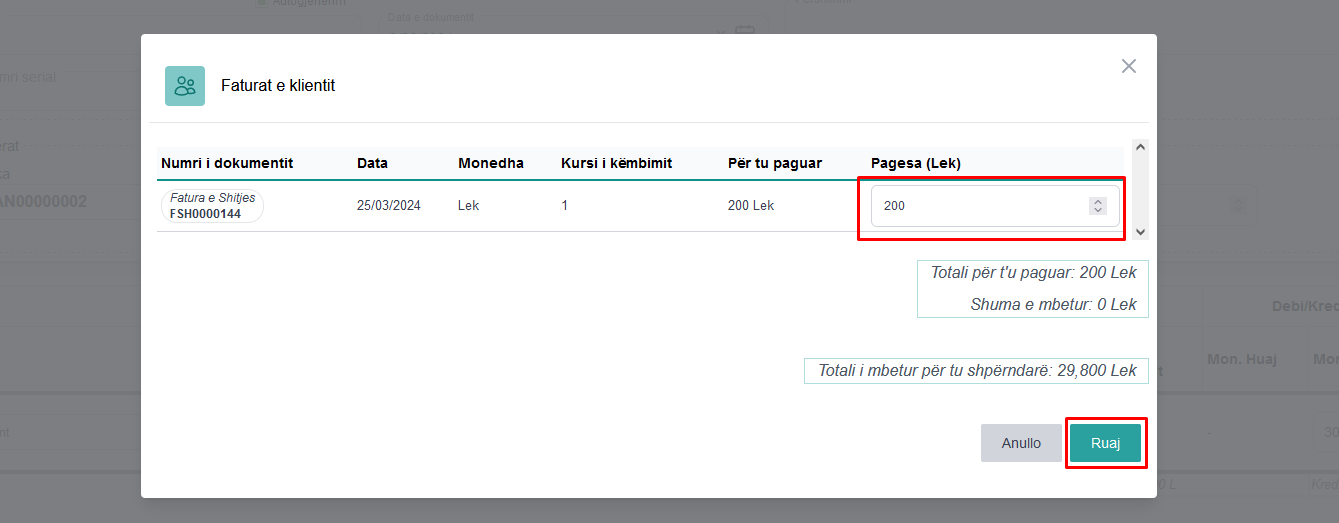
Task: Click the Totali i mbetur për tu shpërndarë box
Action: pyautogui.click(x=977, y=370)
